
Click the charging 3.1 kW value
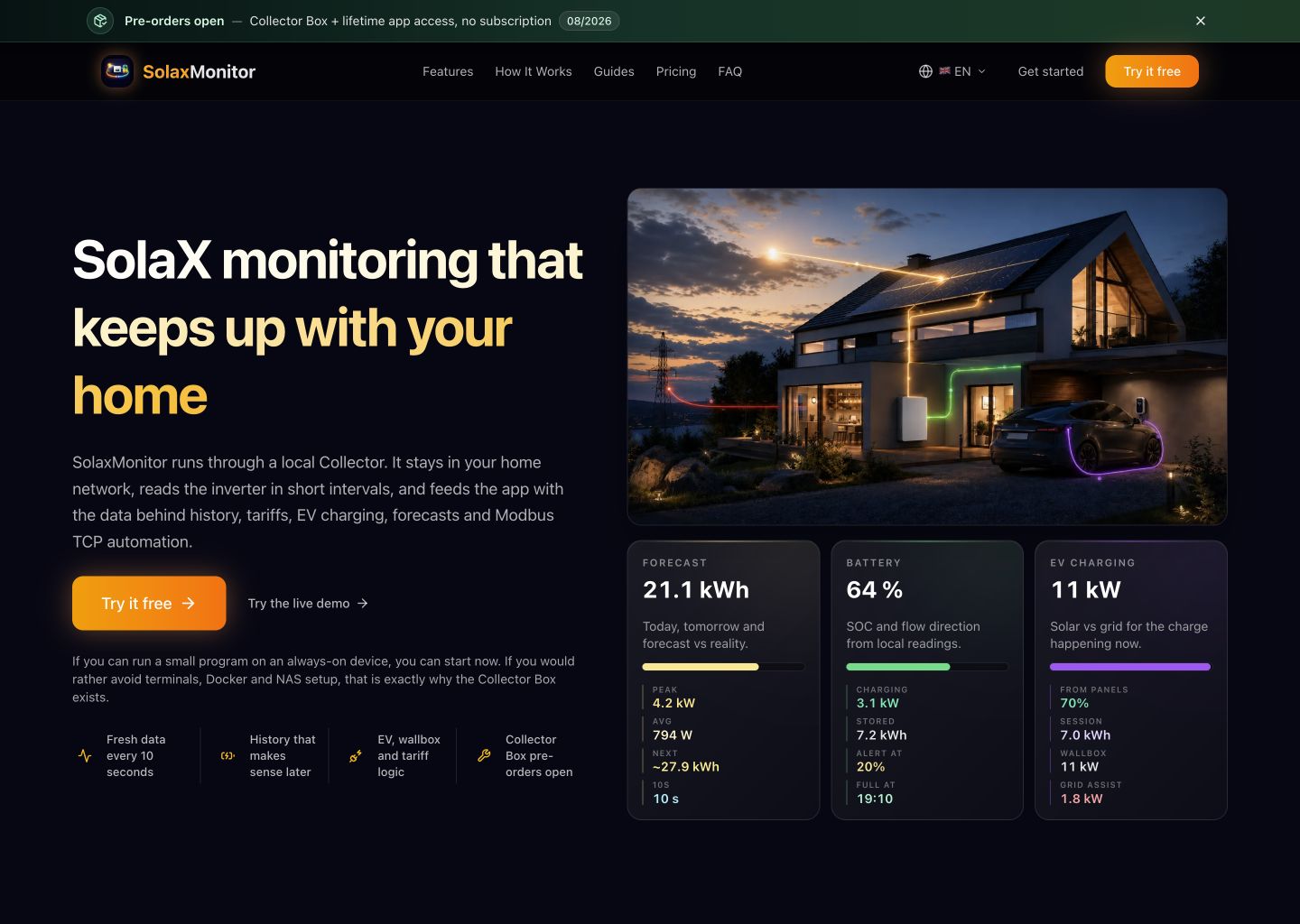pyautogui.click(x=877, y=703)
